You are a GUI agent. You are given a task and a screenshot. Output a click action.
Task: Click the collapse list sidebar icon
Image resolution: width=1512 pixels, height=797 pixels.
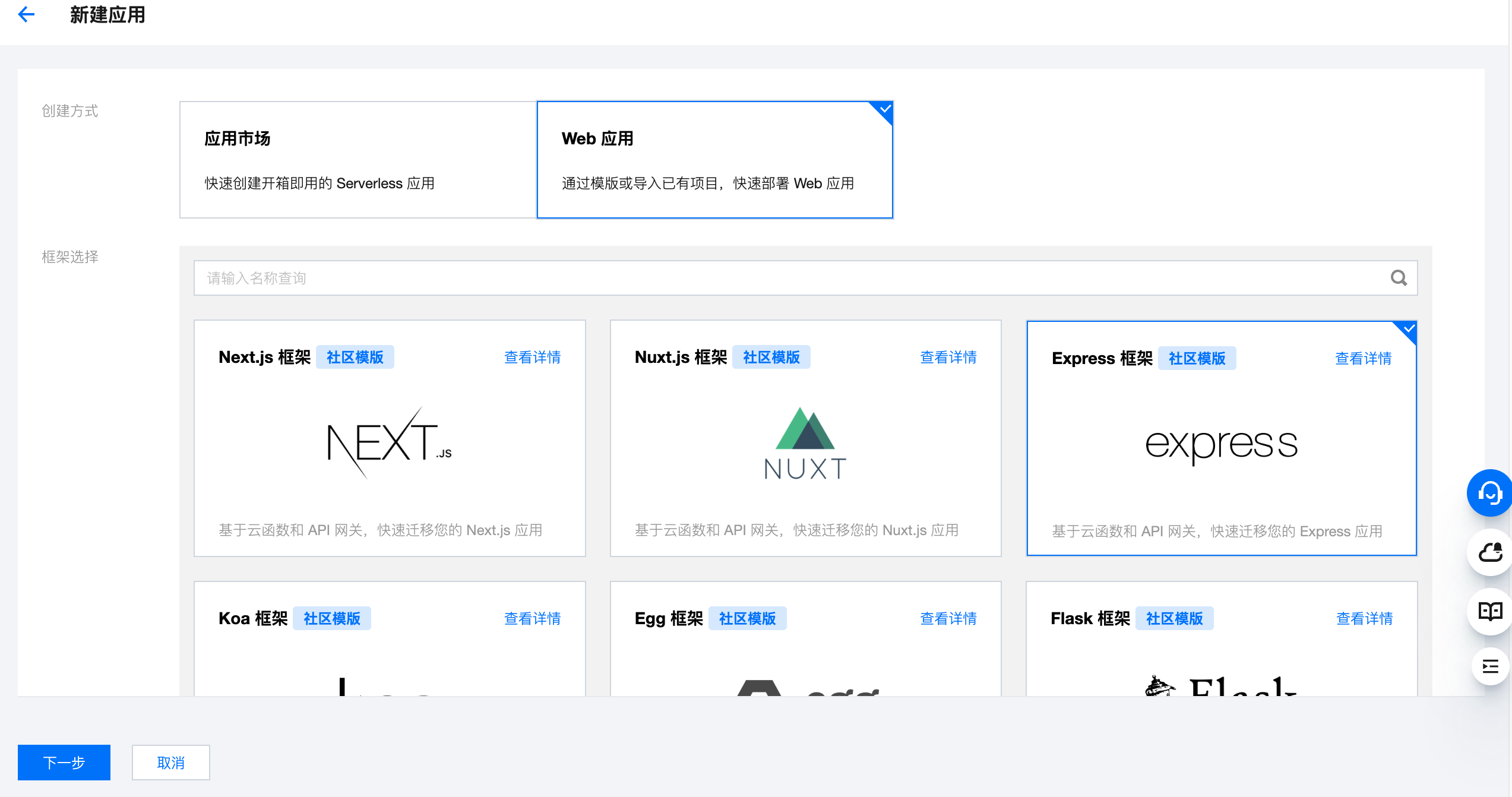point(1489,666)
